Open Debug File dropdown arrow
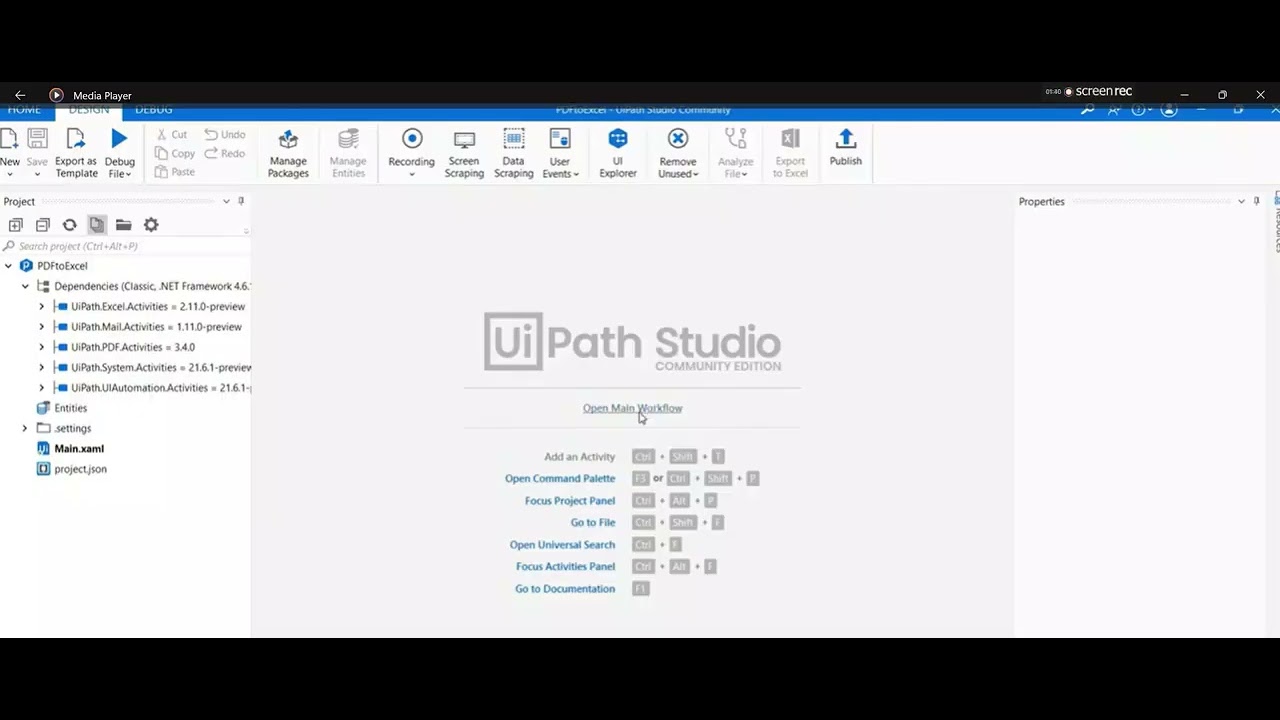1280x720 pixels. pos(128,174)
